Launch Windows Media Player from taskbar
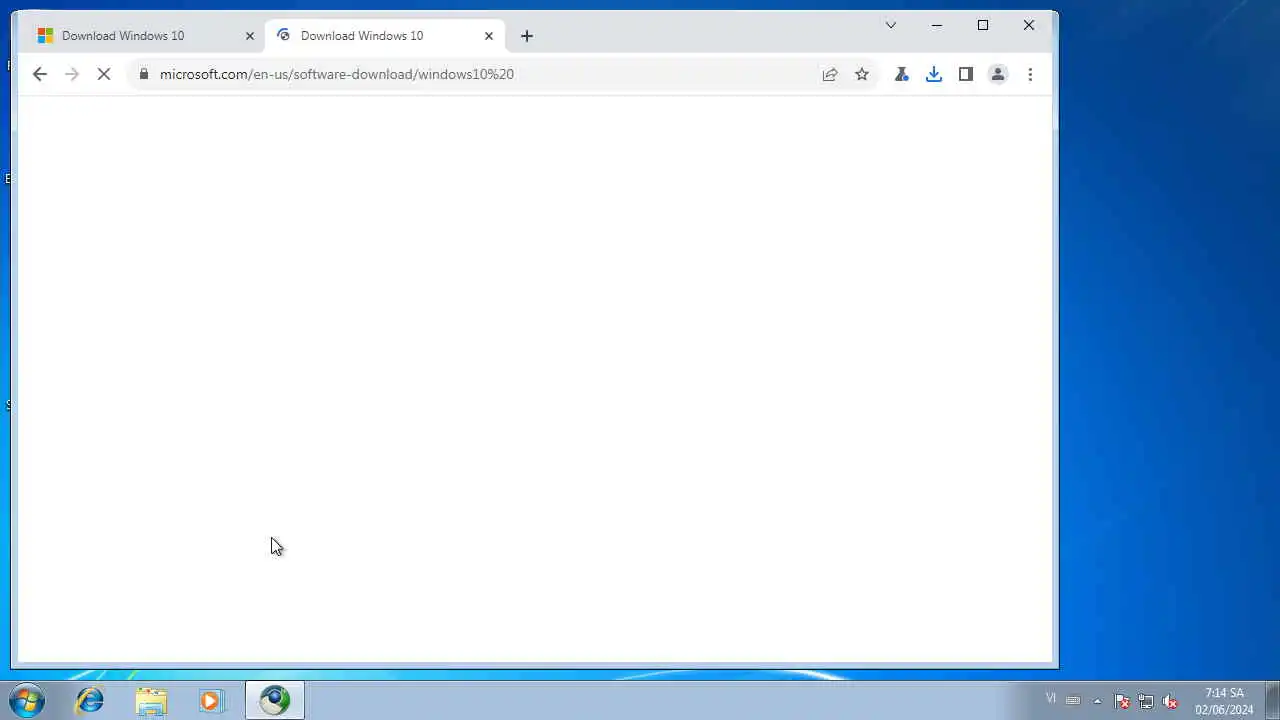The height and width of the screenshot is (720, 1280). (x=211, y=700)
